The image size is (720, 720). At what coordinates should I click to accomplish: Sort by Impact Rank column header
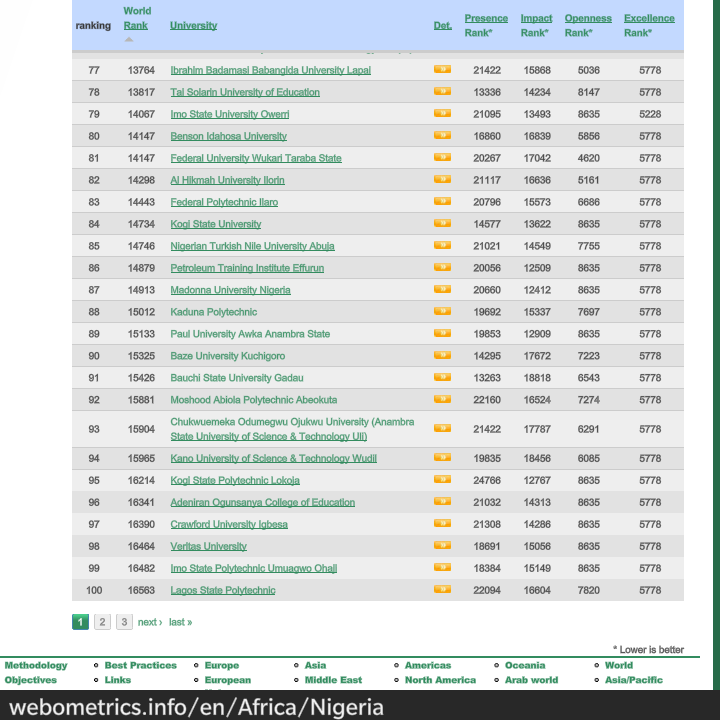click(536, 19)
